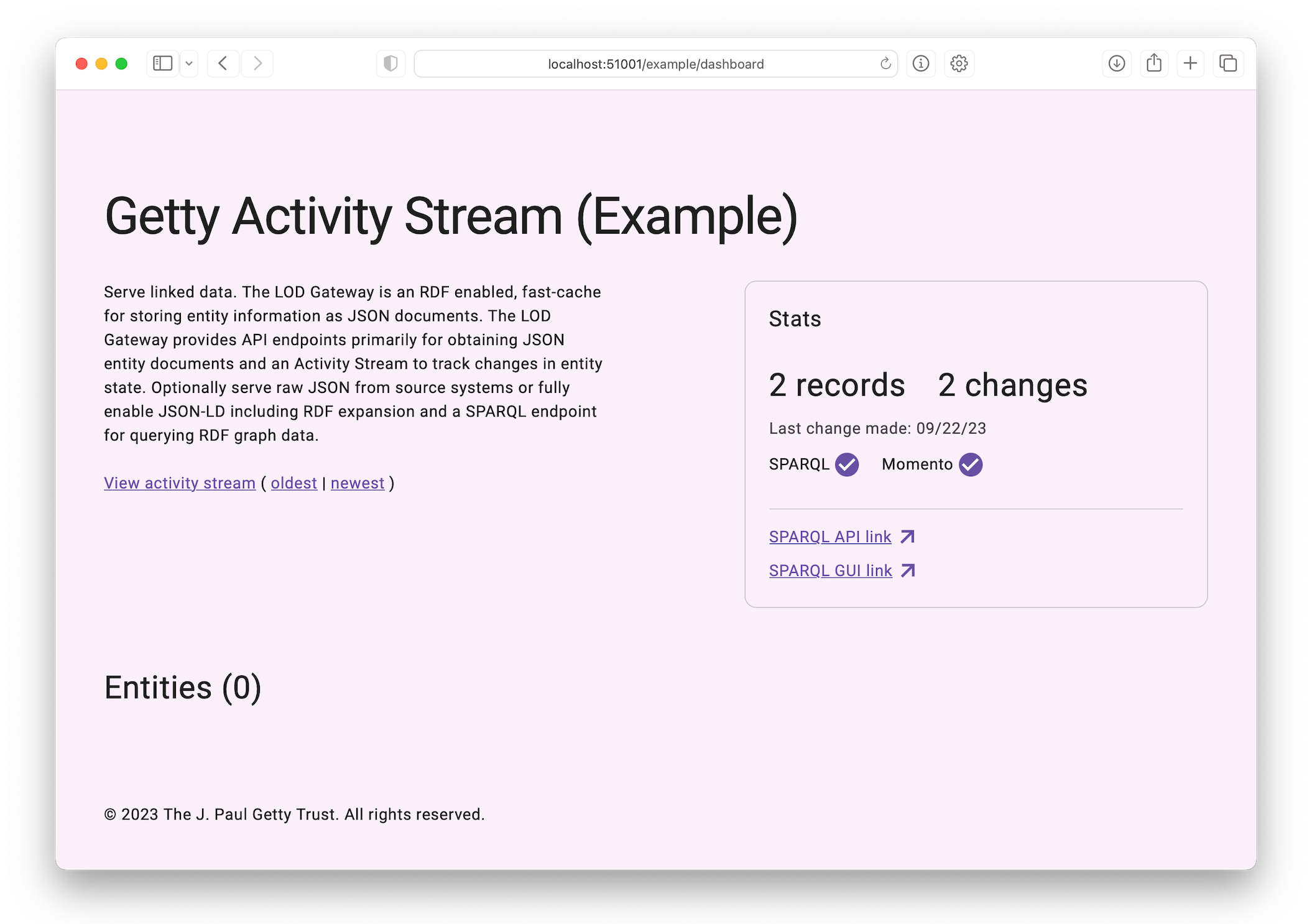1312x924 pixels.
Task: Follow the SPARQL GUI link
Action: pyautogui.click(x=831, y=570)
